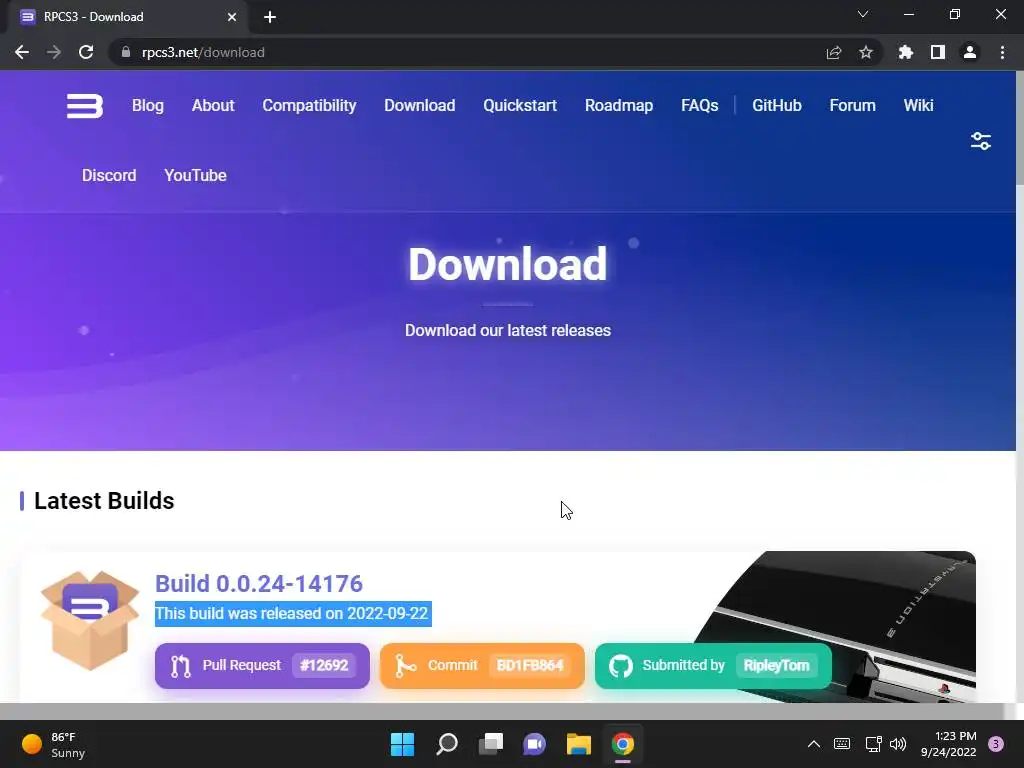
Task: Open Chrome three-dot menu
Action: coord(1002,52)
